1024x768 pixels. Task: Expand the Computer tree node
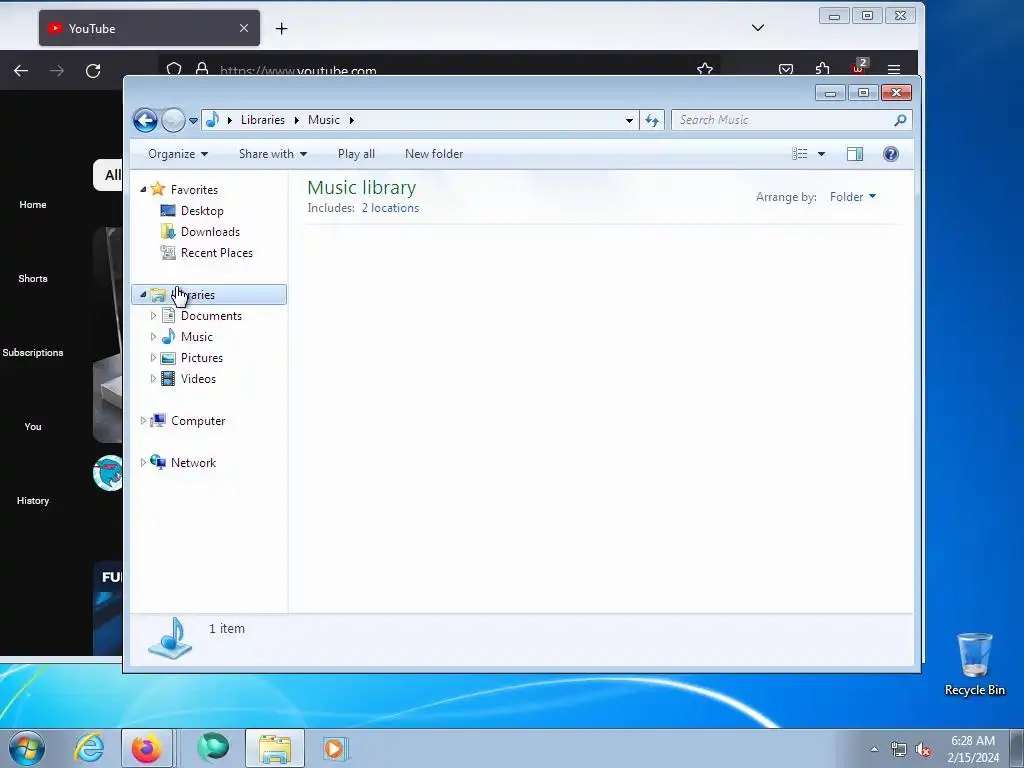tap(143, 421)
